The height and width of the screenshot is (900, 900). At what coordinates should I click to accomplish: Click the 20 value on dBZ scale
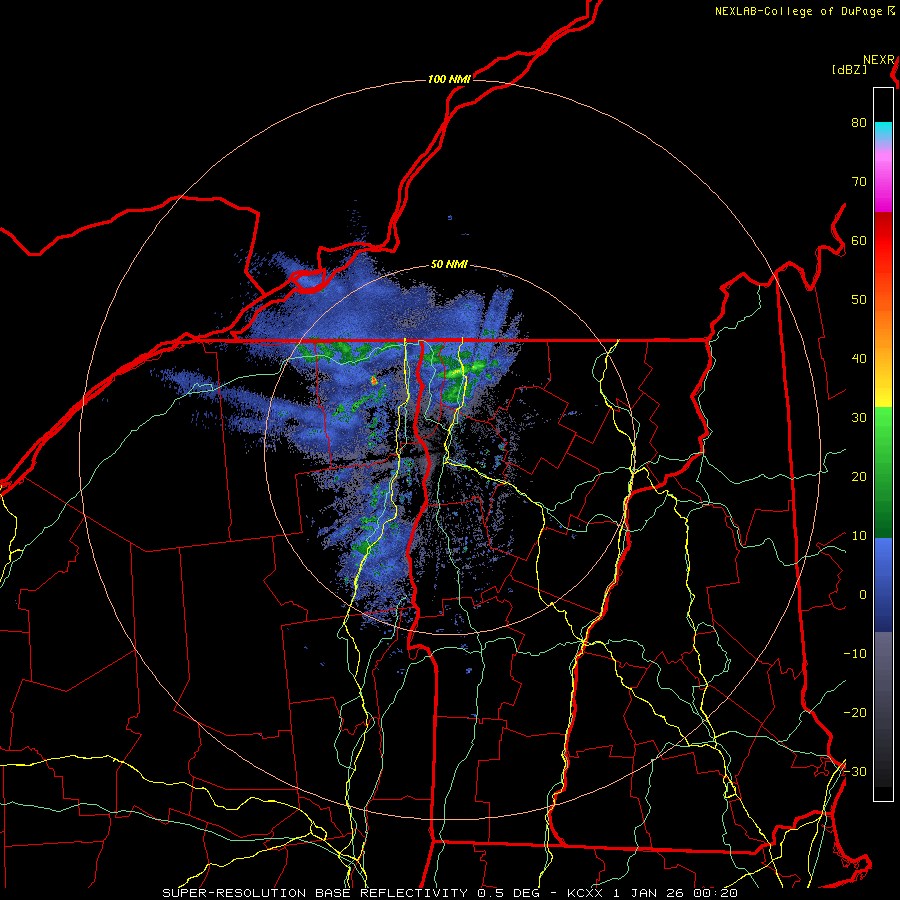click(859, 477)
